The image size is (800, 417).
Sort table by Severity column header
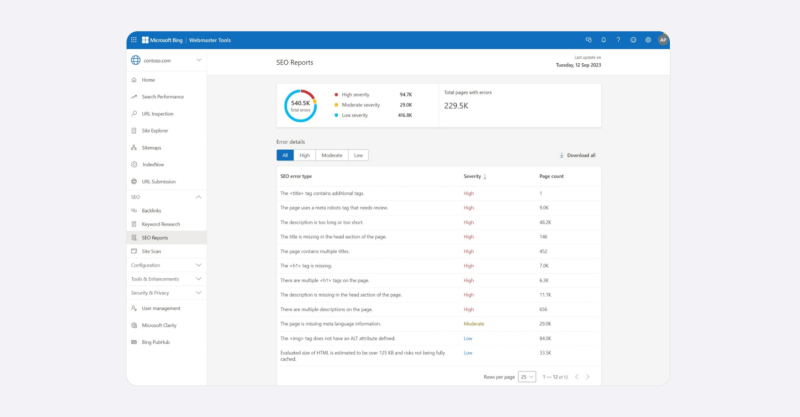tap(474, 176)
